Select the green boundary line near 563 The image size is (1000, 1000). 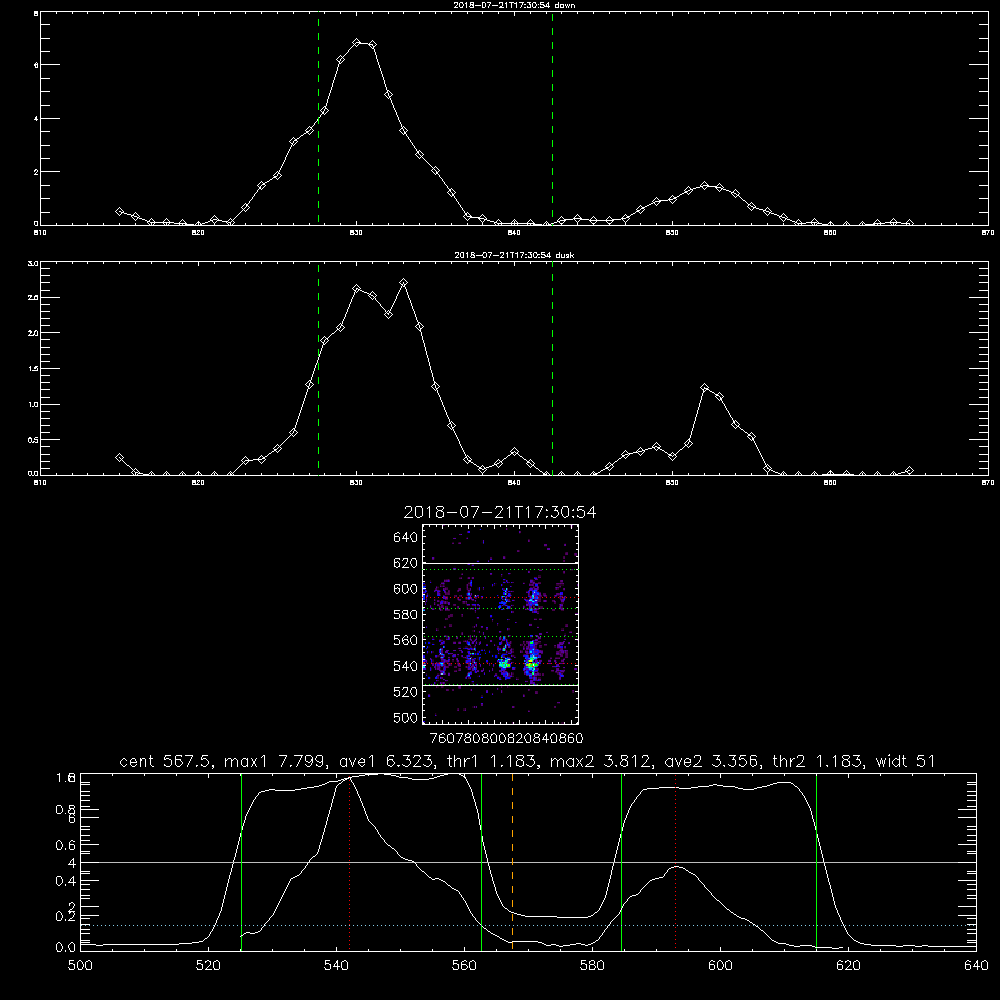pos(482,861)
